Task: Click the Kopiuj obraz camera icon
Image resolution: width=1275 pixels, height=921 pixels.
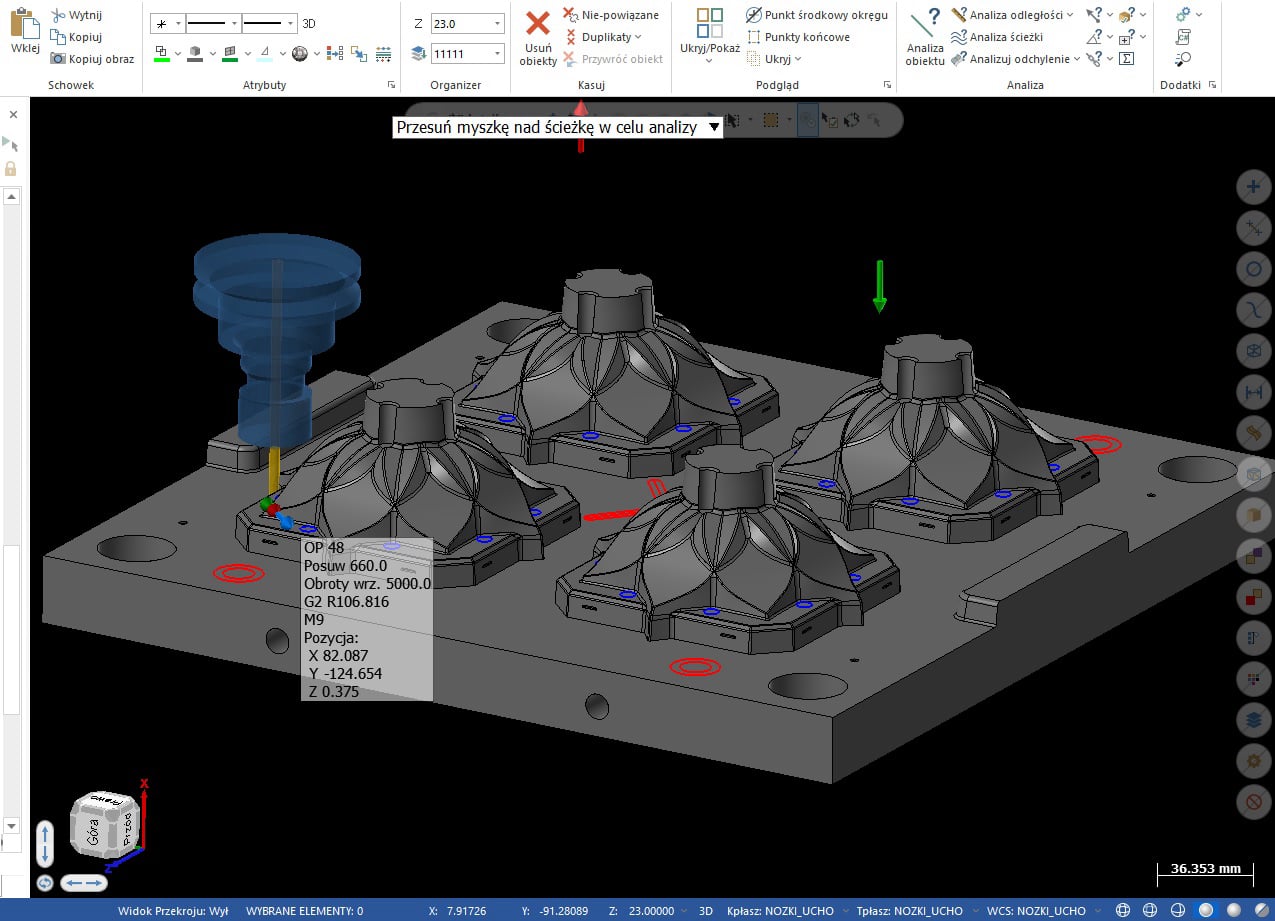Action: [59, 59]
